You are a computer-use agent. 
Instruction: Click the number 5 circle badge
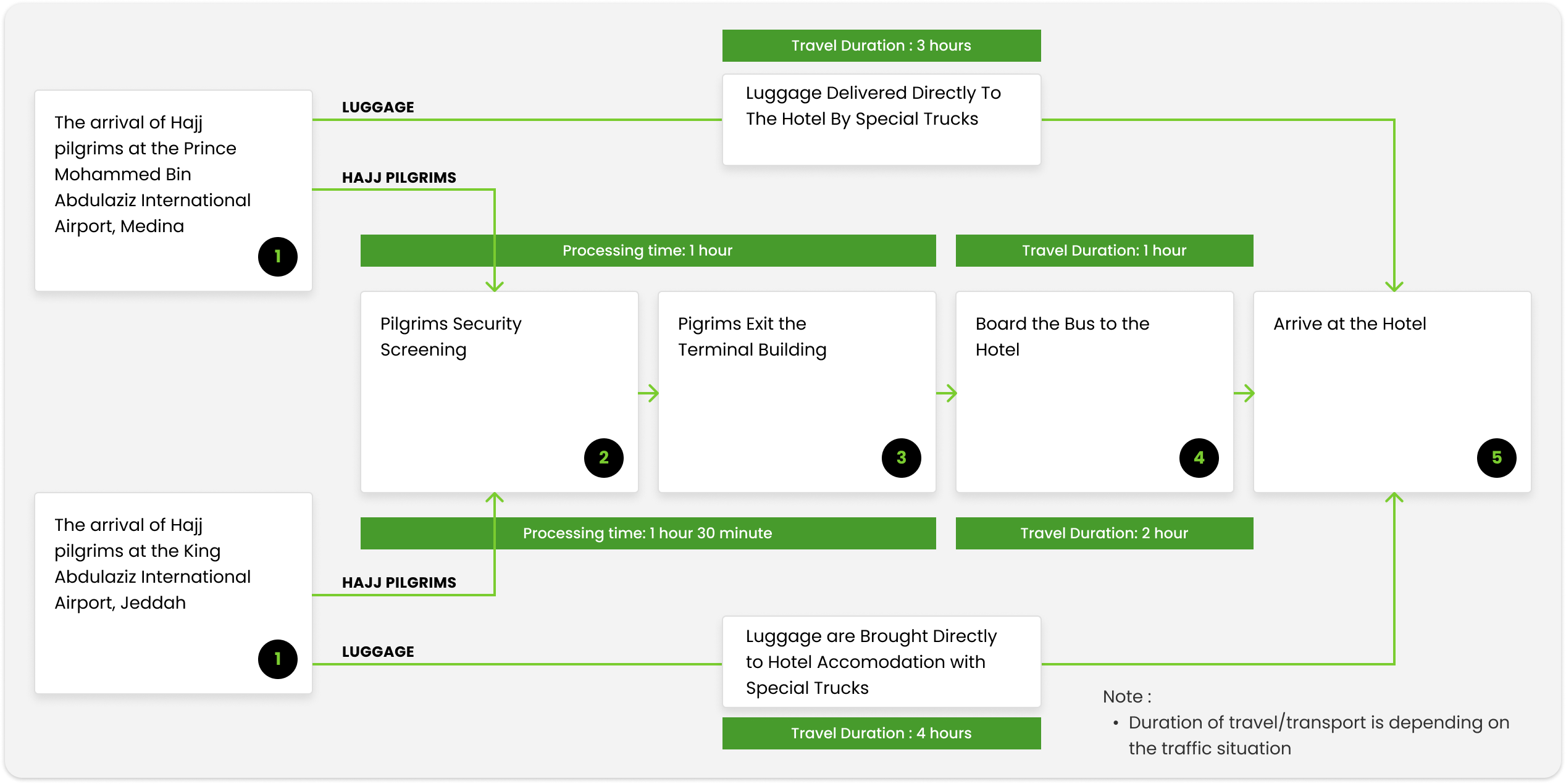(1497, 458)
